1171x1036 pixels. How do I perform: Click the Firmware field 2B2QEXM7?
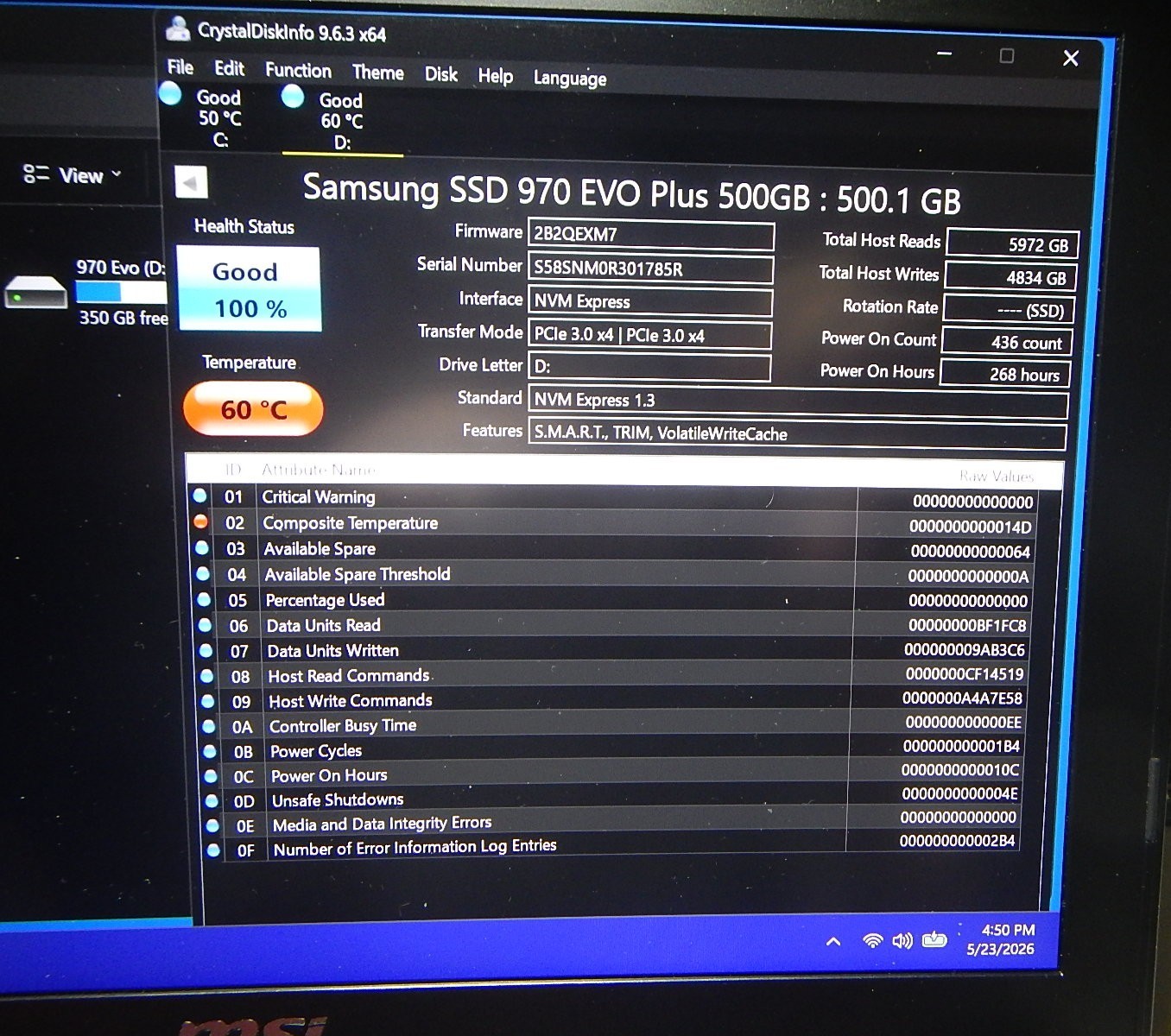[x=651, y=235]
